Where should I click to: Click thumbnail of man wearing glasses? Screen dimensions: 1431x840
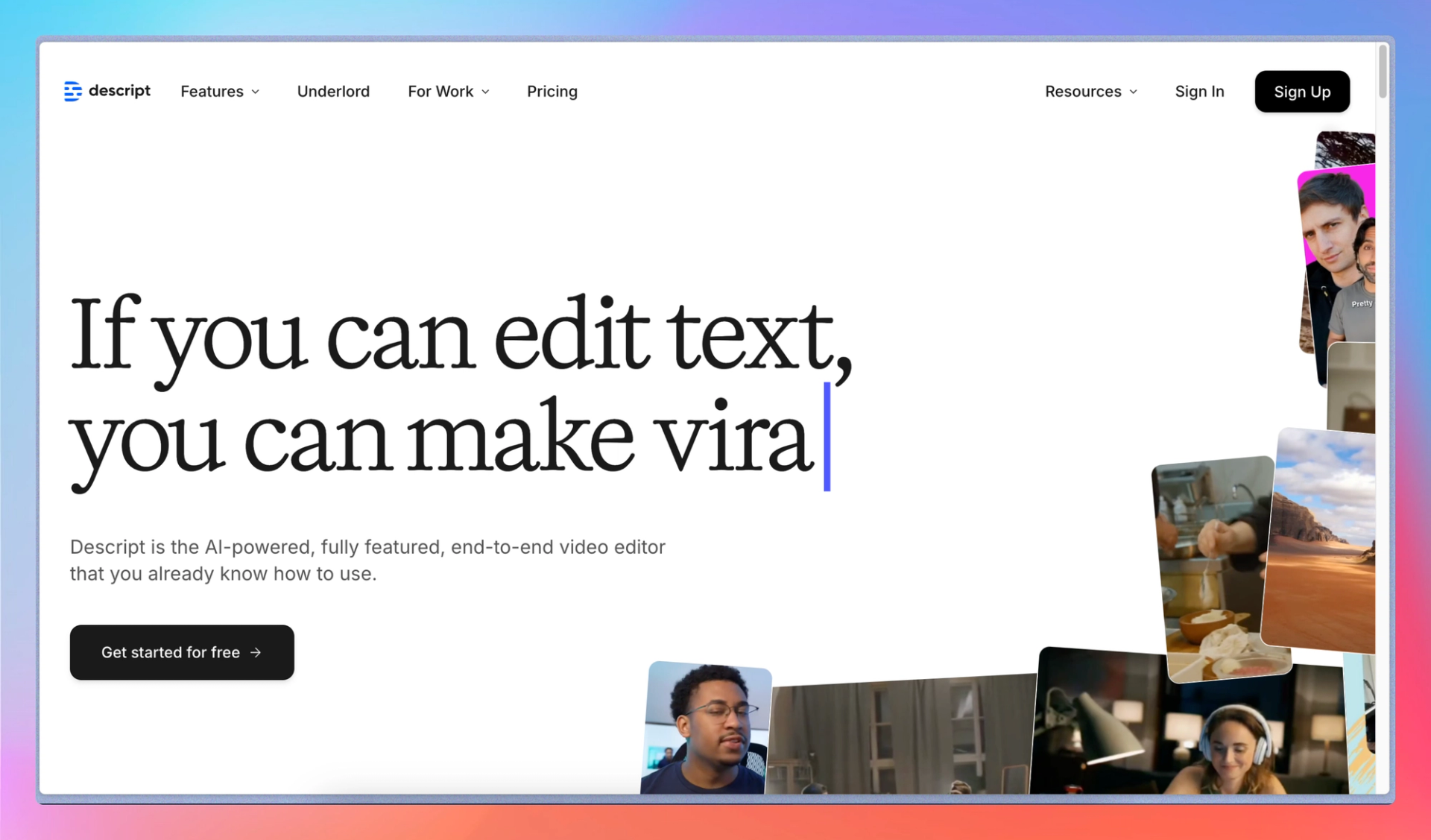click(707, 727)
